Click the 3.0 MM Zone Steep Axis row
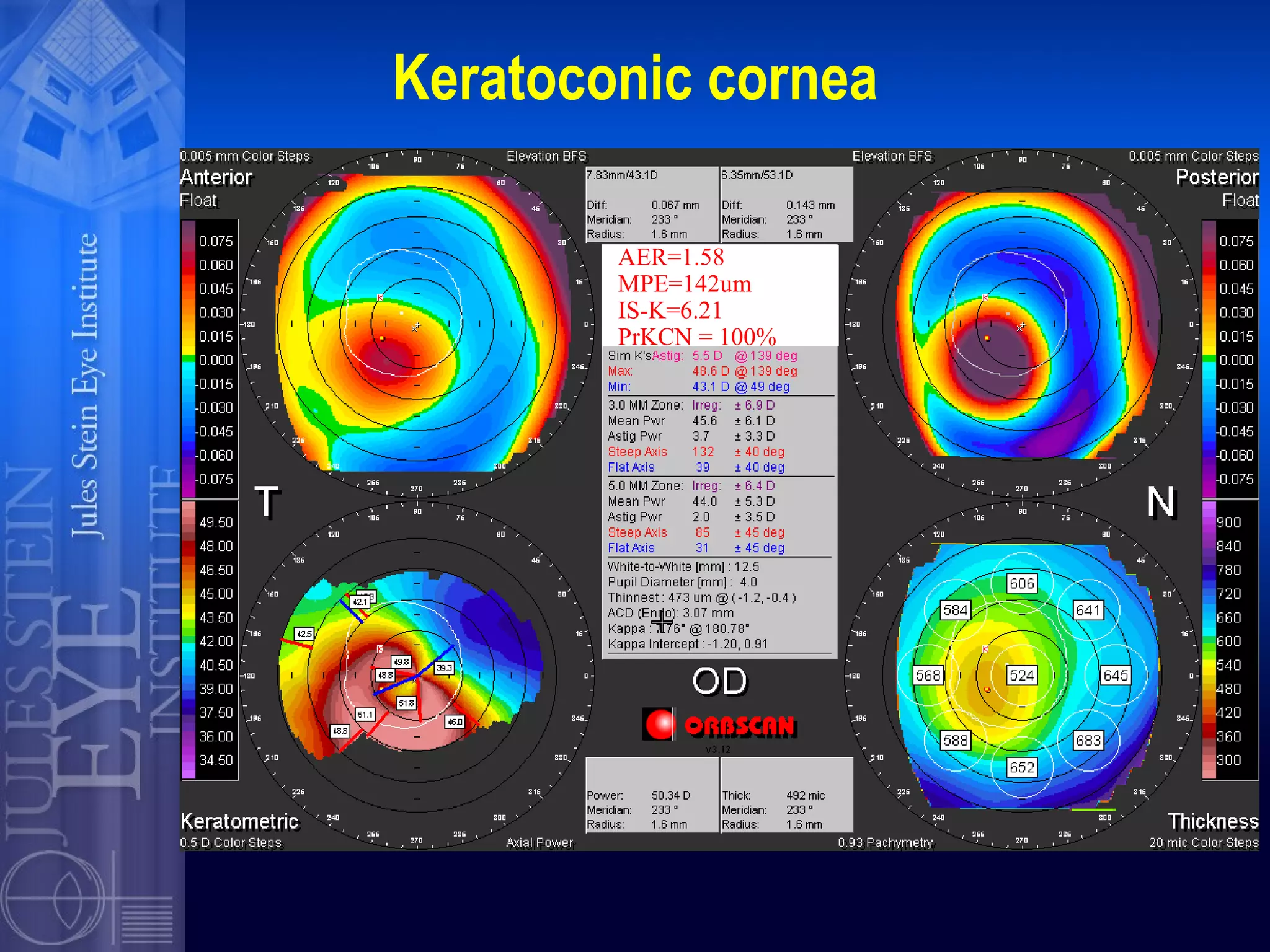Screen dimensions: 1270x952 point(696,452)
